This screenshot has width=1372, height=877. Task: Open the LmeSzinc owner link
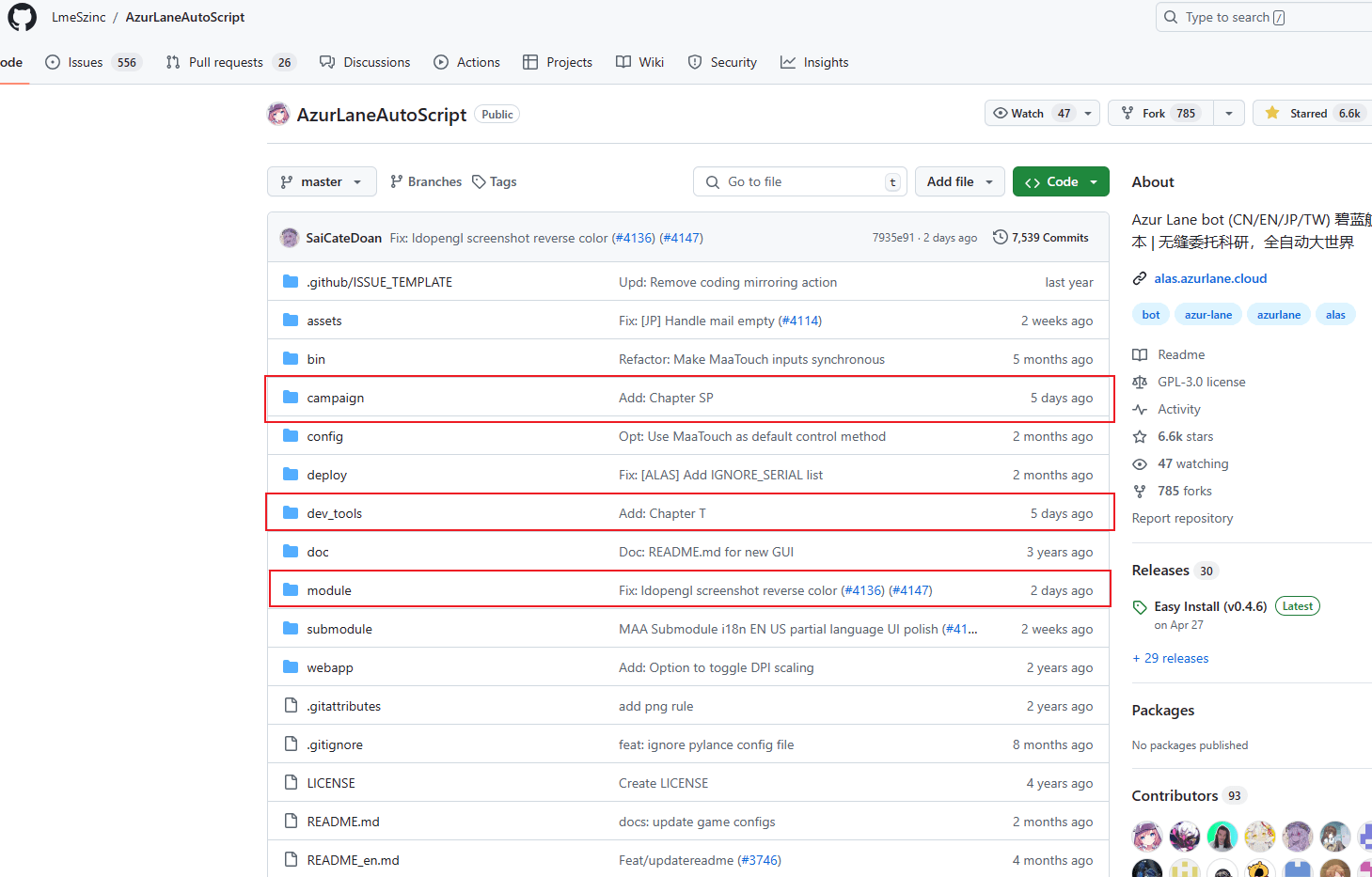coord(79,17)
